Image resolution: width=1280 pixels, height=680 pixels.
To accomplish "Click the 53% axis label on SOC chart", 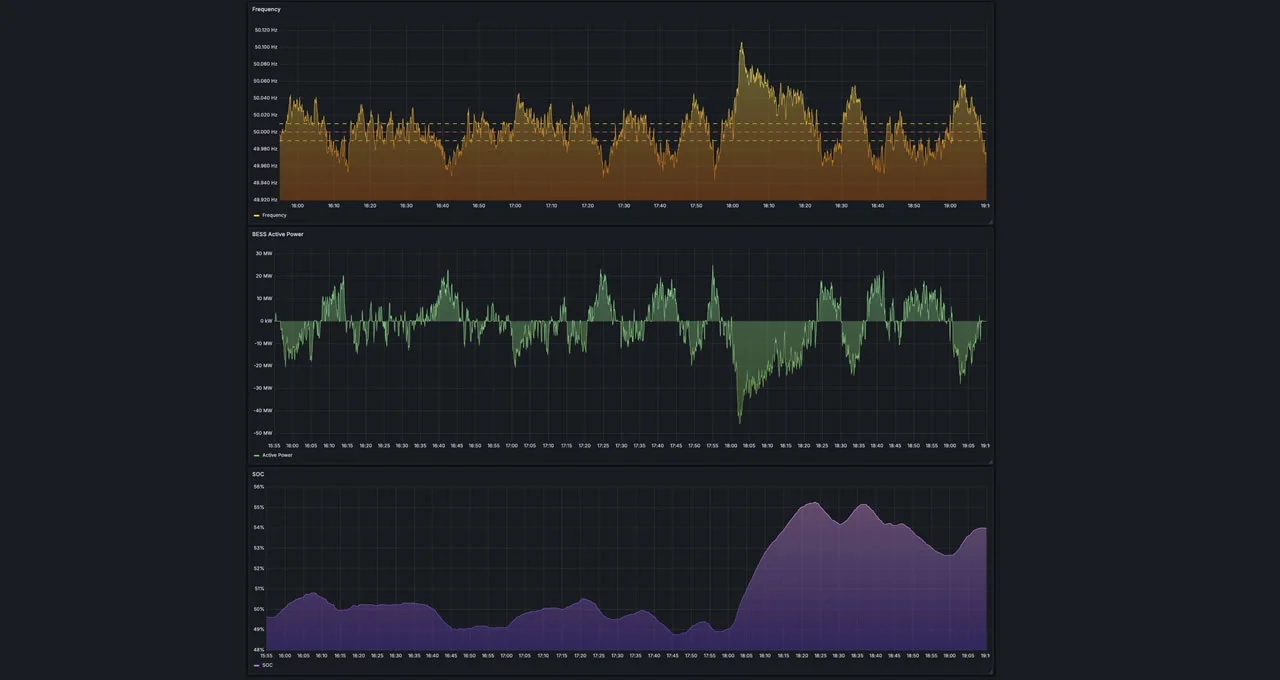I will [x=259, y=548].
